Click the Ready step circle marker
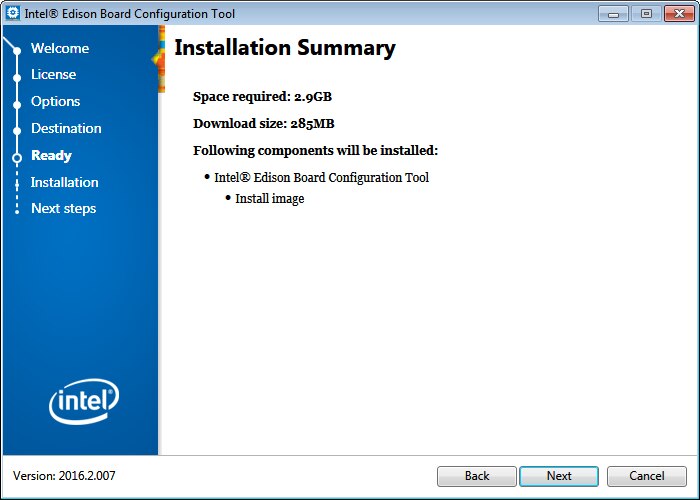Viewport: 700px width, 500px height. pos(17,158)
